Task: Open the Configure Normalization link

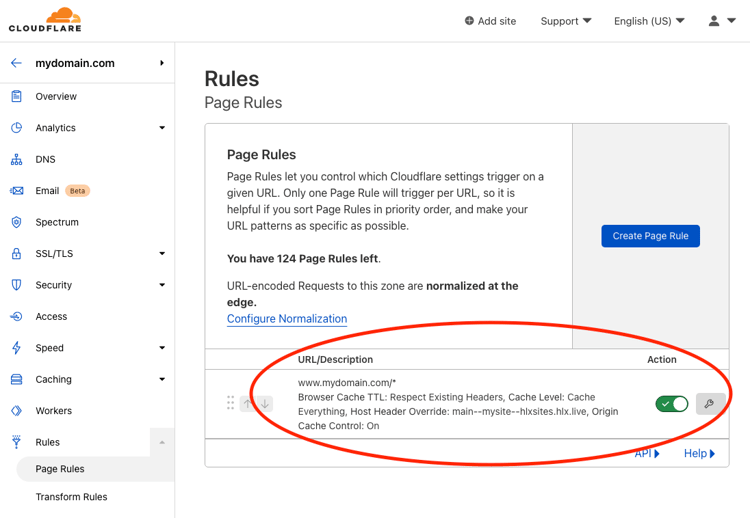Action: pos(287,319)
